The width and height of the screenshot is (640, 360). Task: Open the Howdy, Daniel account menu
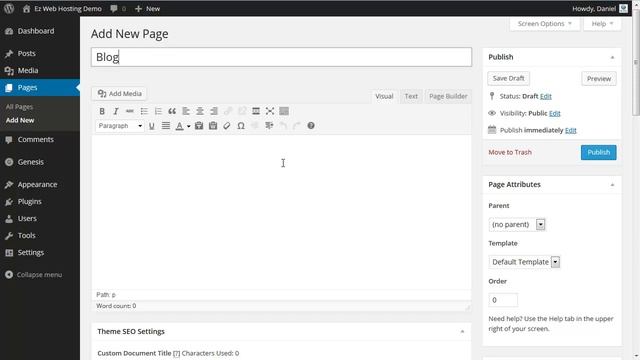[x=600, y=9]
